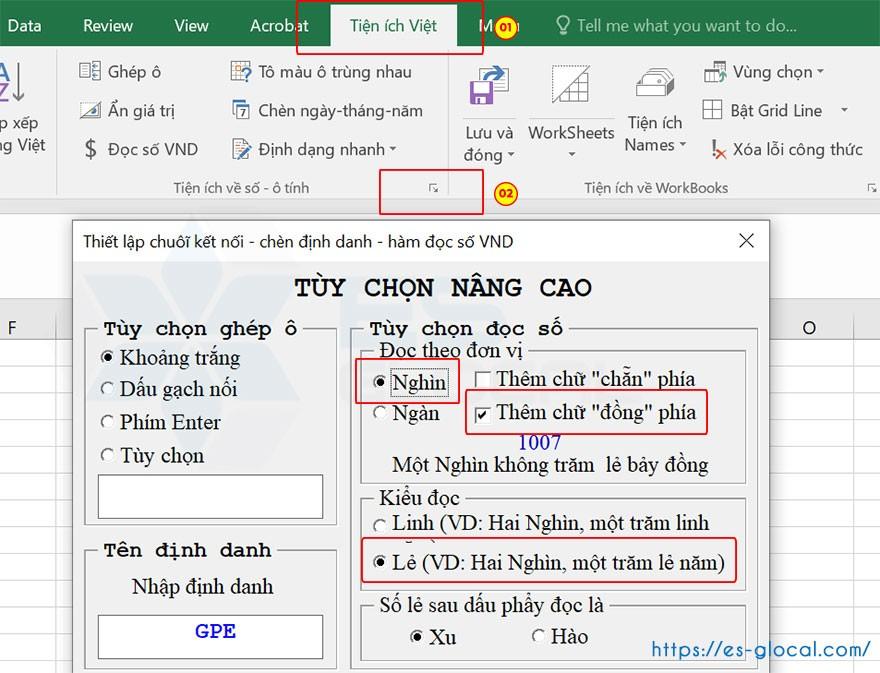Open the Review ribbon tab
880x673 pixels.
point(108,26)
